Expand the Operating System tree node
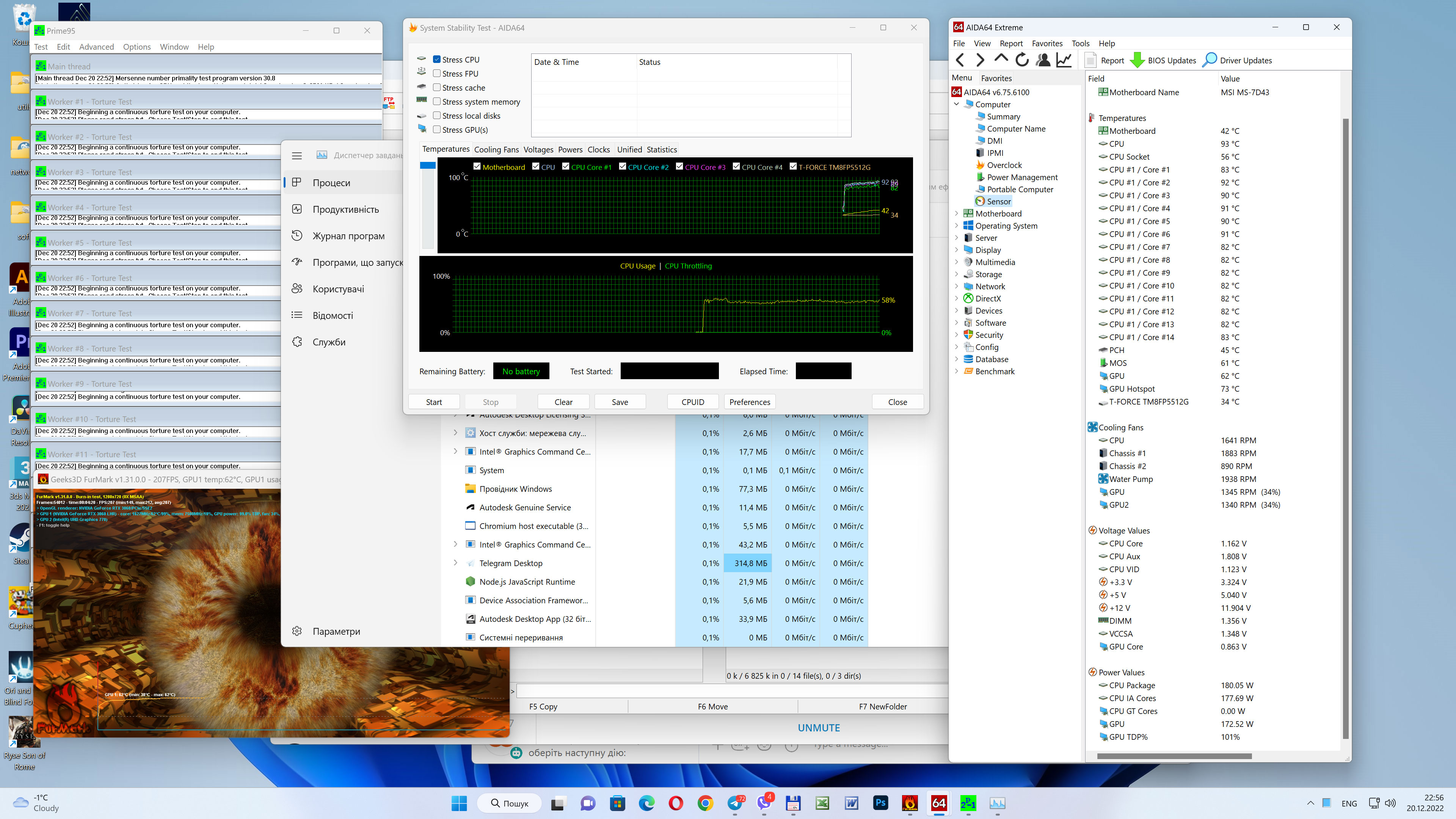This screenshot has height=819, width=1456. point(956,226)
